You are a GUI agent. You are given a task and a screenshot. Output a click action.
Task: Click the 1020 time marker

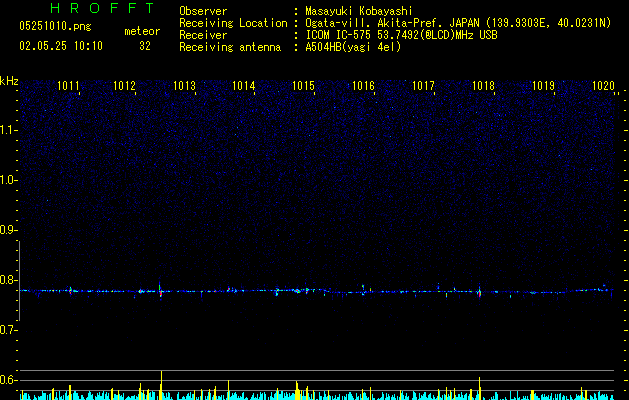[x=603, y=86]
